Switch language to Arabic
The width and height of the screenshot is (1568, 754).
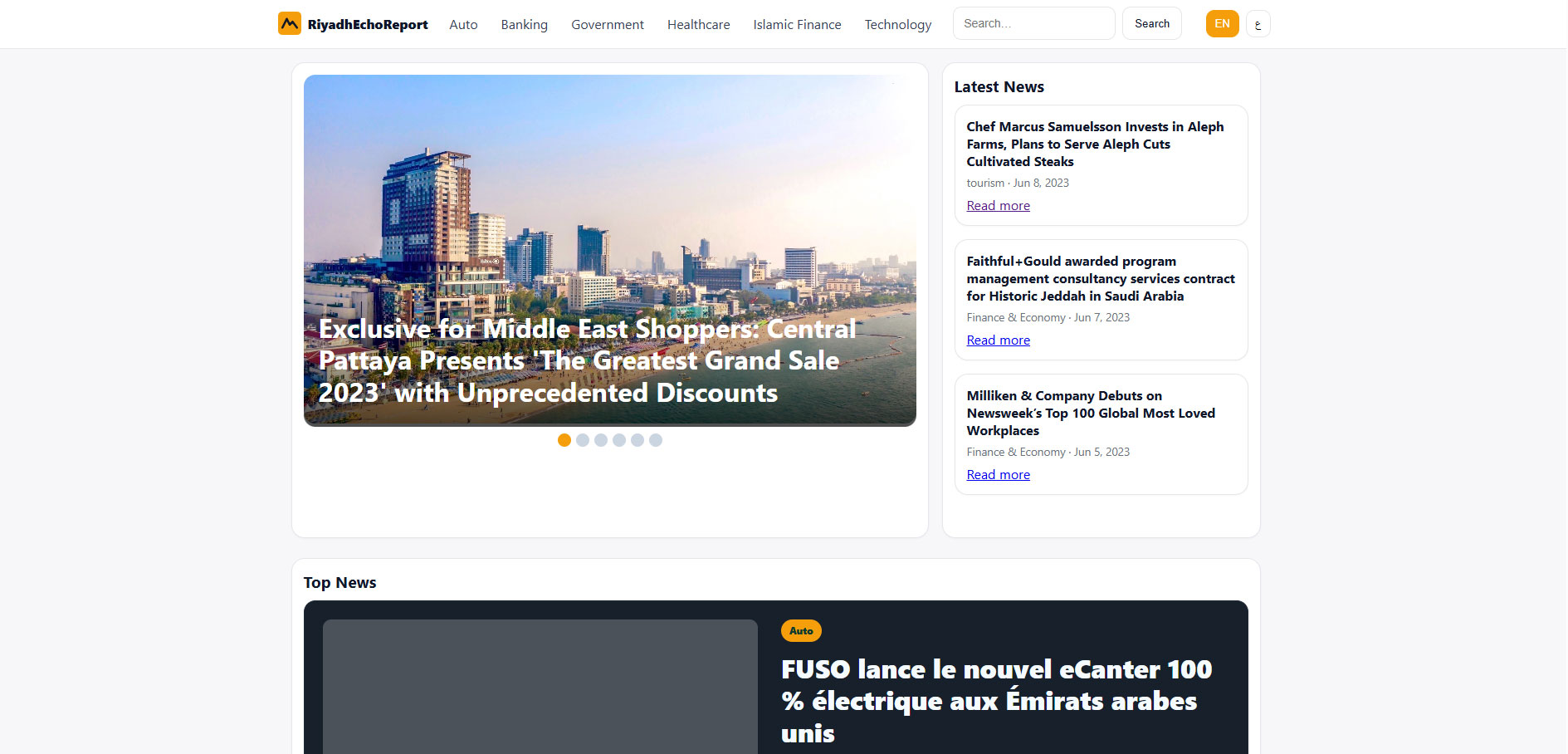pyautogui.click(x=1258, y=24)
